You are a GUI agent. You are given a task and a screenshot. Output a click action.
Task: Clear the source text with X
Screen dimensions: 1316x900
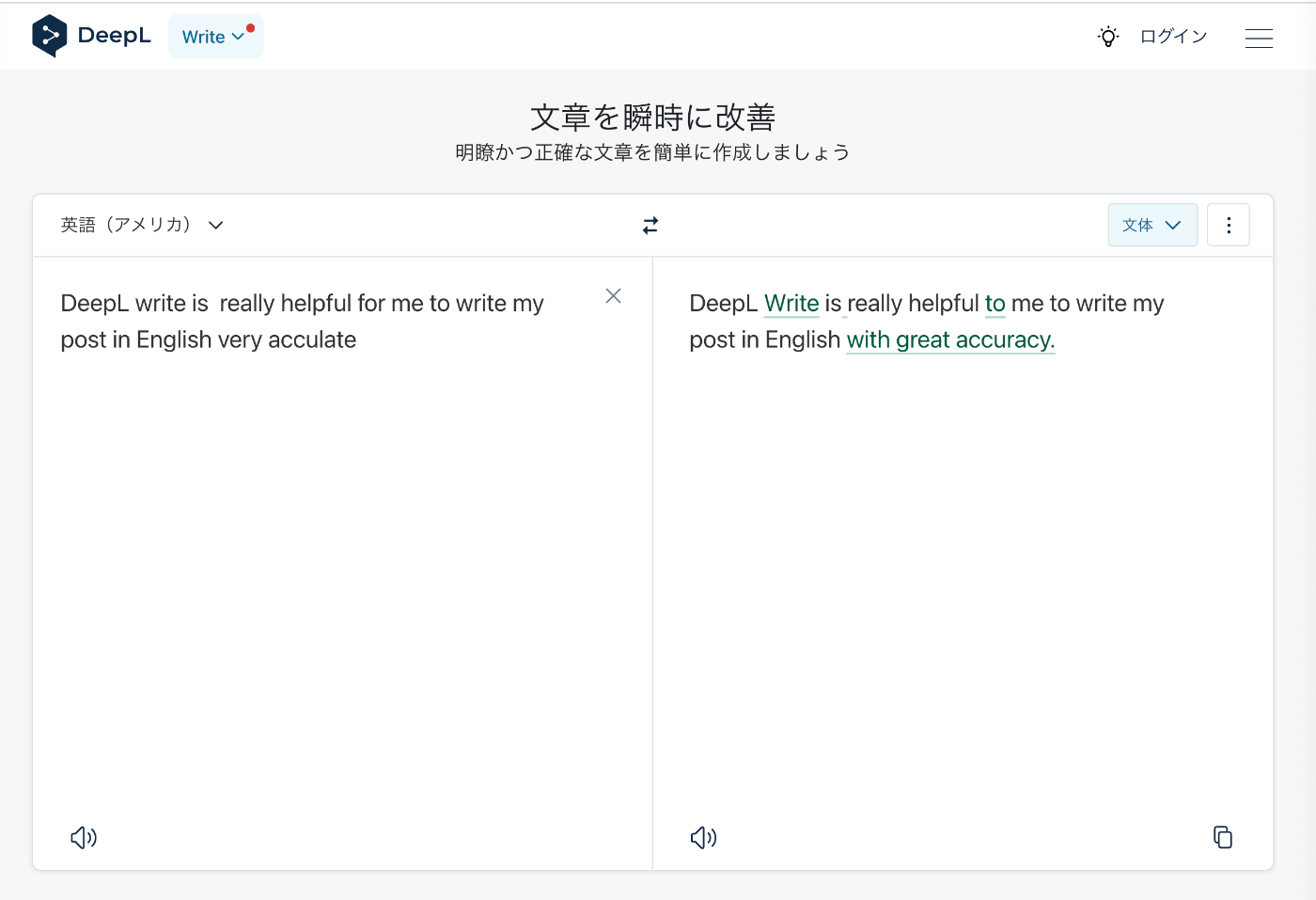coord(614,296)
